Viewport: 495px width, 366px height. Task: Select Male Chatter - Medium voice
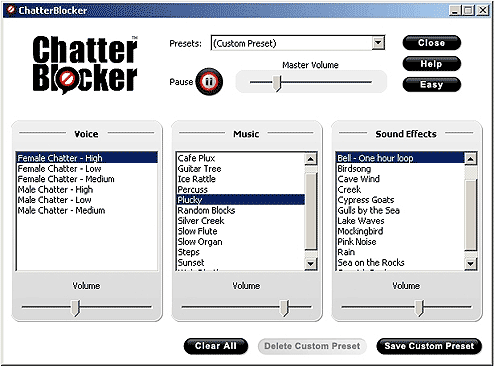coord(87,210)
